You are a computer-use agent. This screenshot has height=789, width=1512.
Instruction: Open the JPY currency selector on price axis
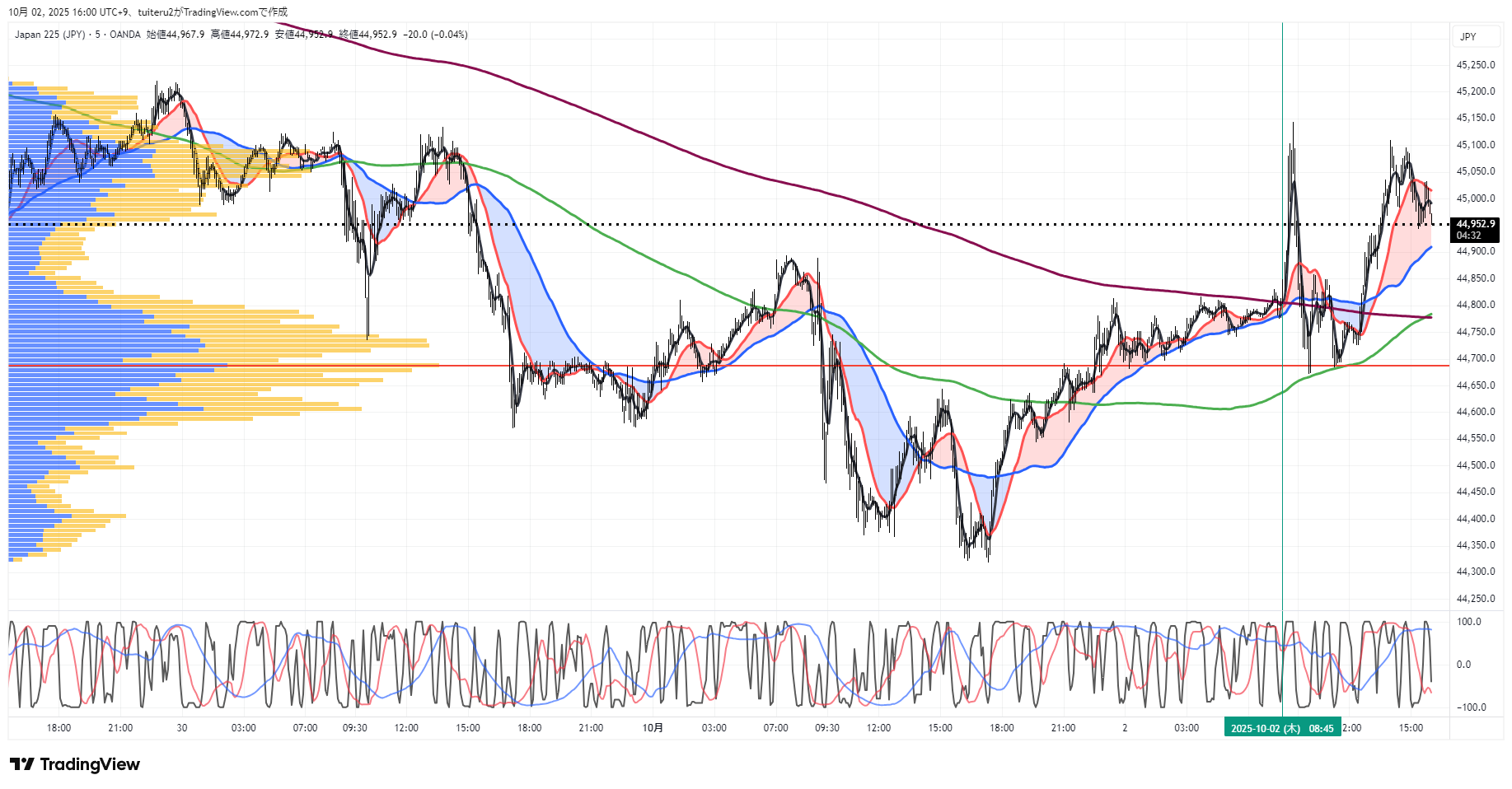(x=1468, y=37)
